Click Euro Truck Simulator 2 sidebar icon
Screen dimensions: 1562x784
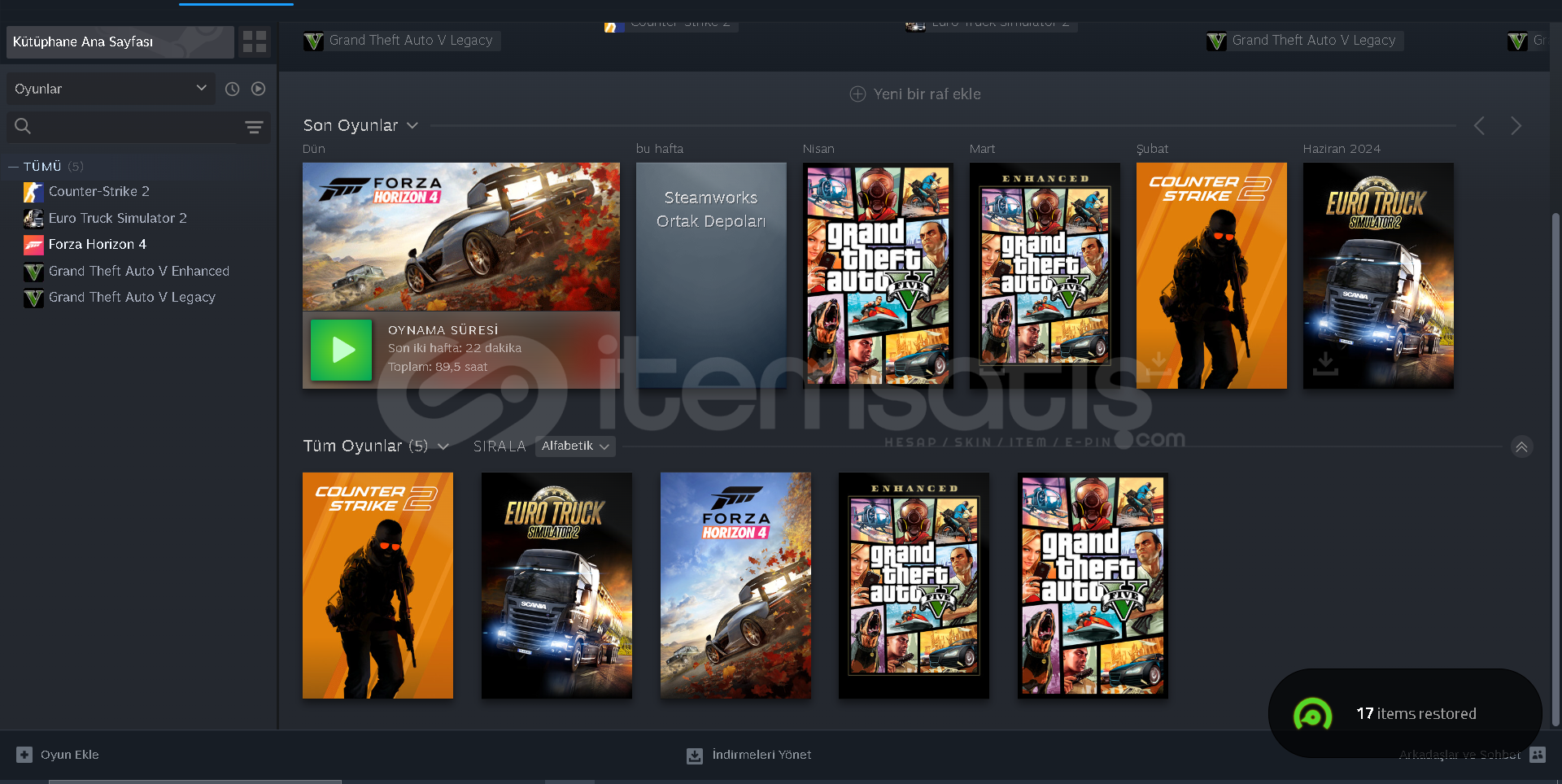[33, 218]
